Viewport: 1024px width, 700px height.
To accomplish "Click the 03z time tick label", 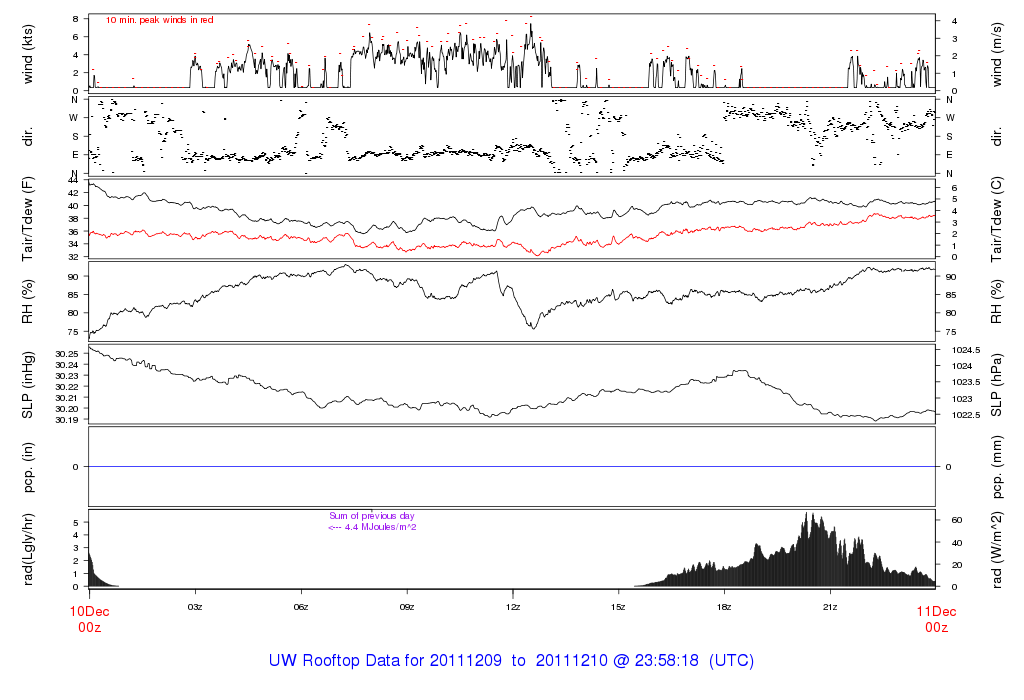I will tap(195, 607).
